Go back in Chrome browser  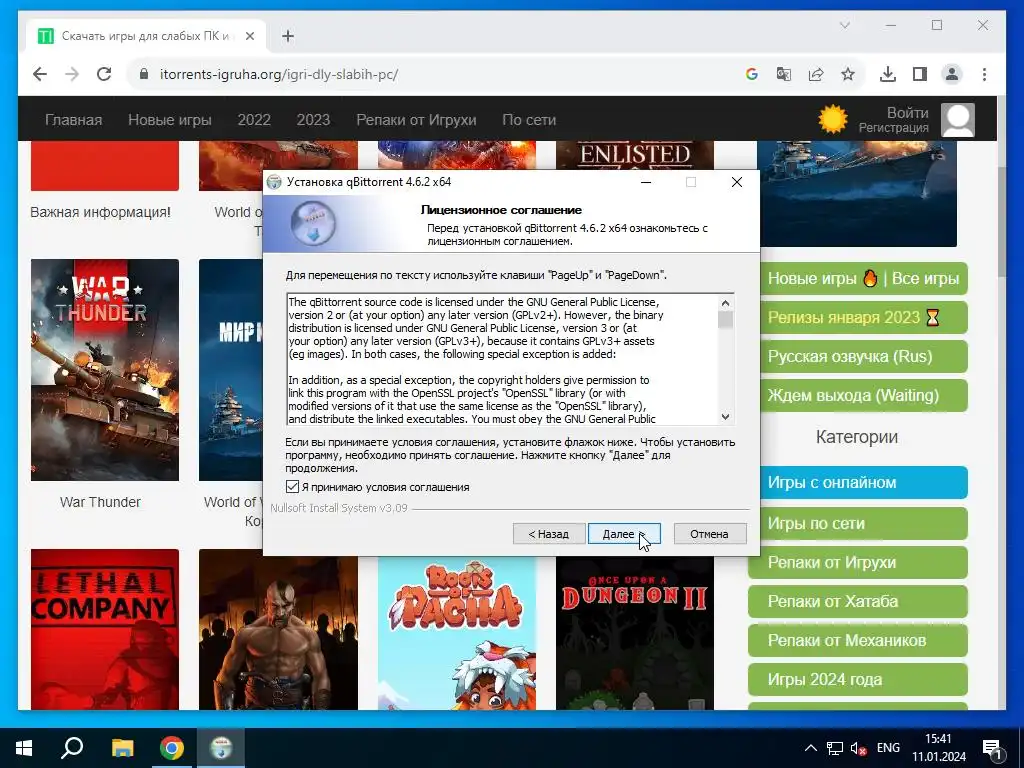point(40,74)
